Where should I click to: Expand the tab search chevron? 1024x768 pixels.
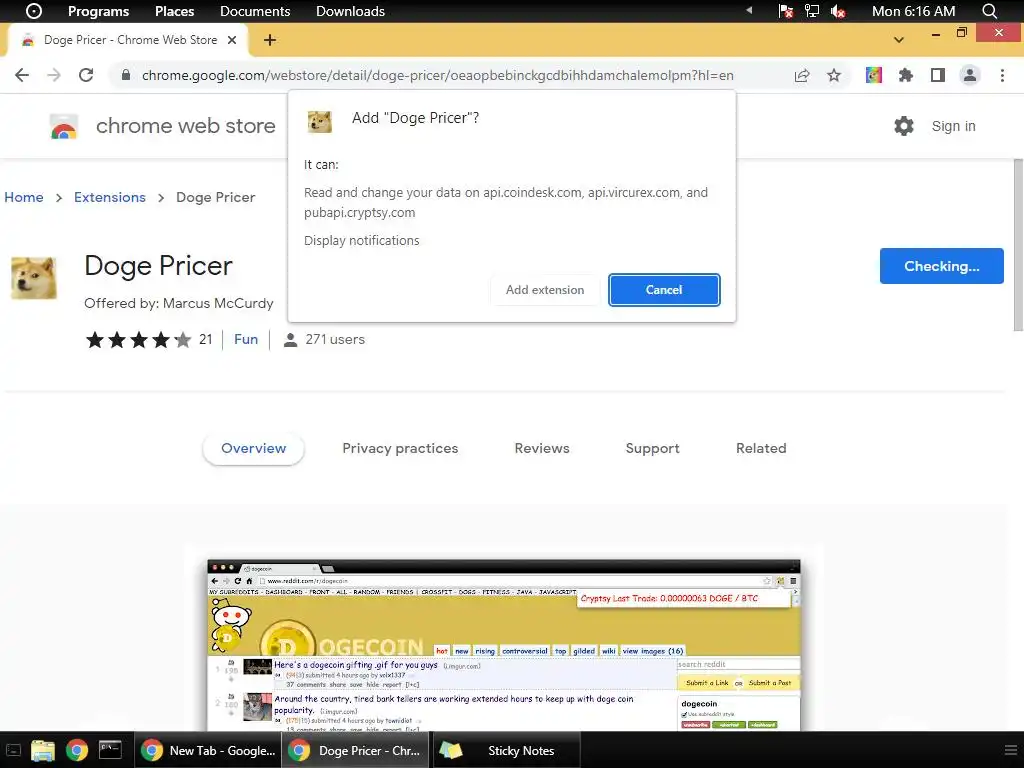pos(899,40)
